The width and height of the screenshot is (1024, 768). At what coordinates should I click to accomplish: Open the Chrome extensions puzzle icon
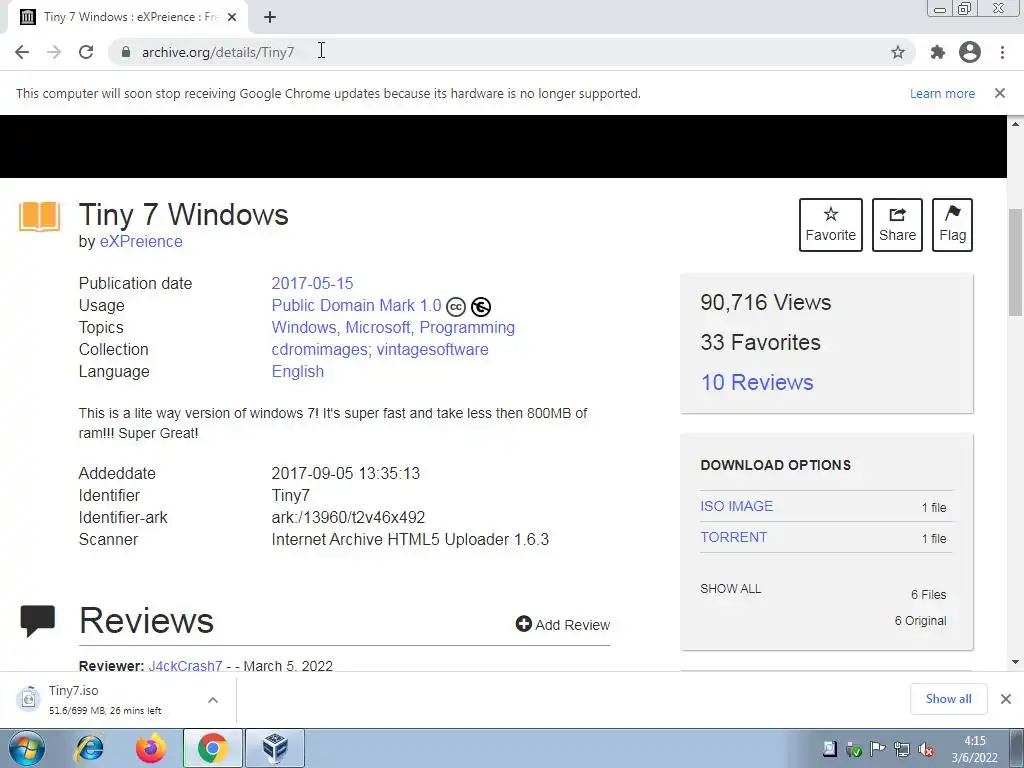938,52
